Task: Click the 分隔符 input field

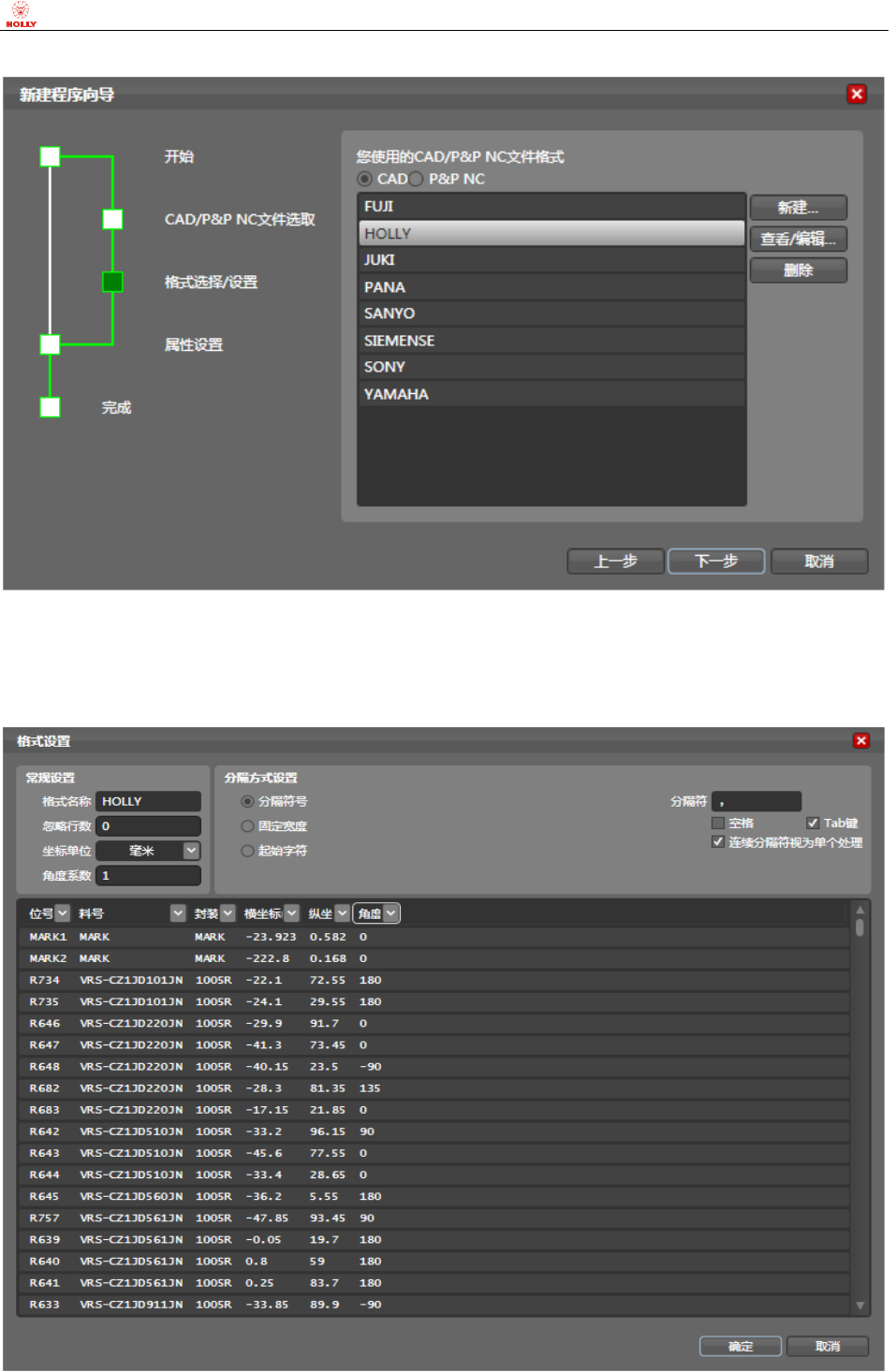Action: coord(756,801)
